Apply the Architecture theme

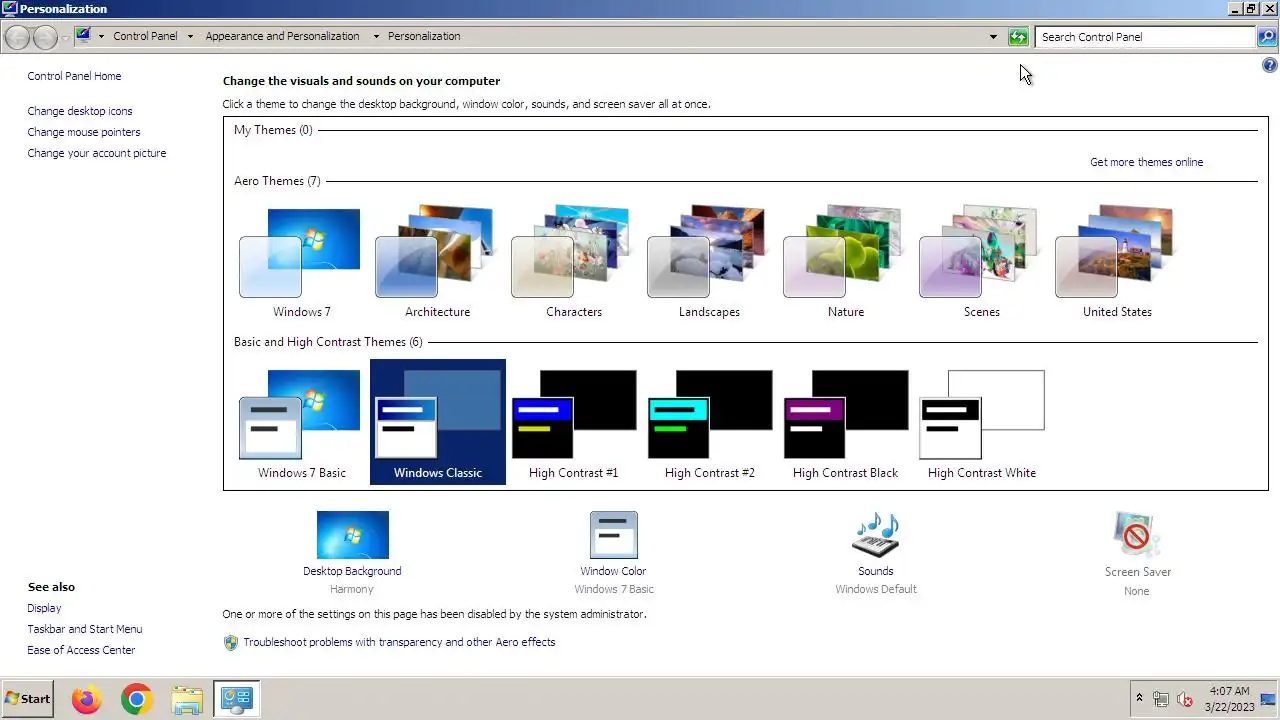pos(437,262)
